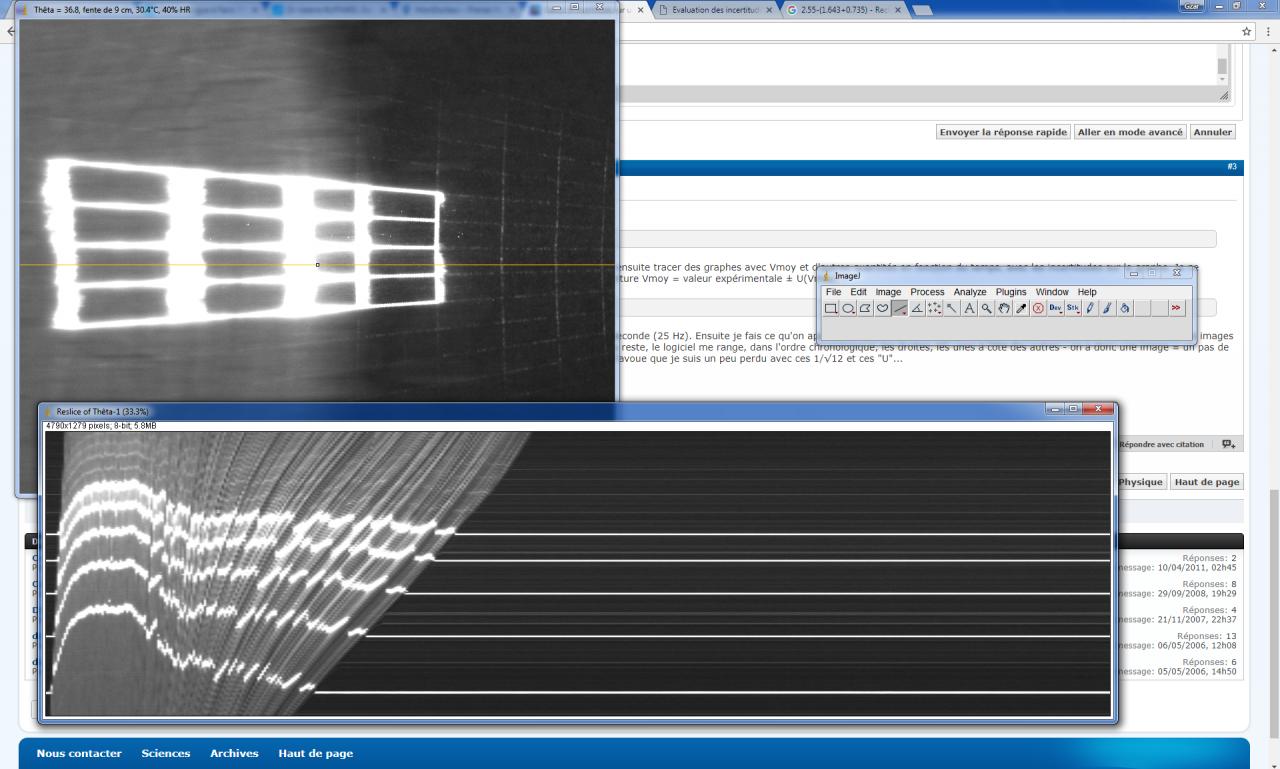
Task: Open the Analyze menu in ImageJ
Action: pos(970,292)
